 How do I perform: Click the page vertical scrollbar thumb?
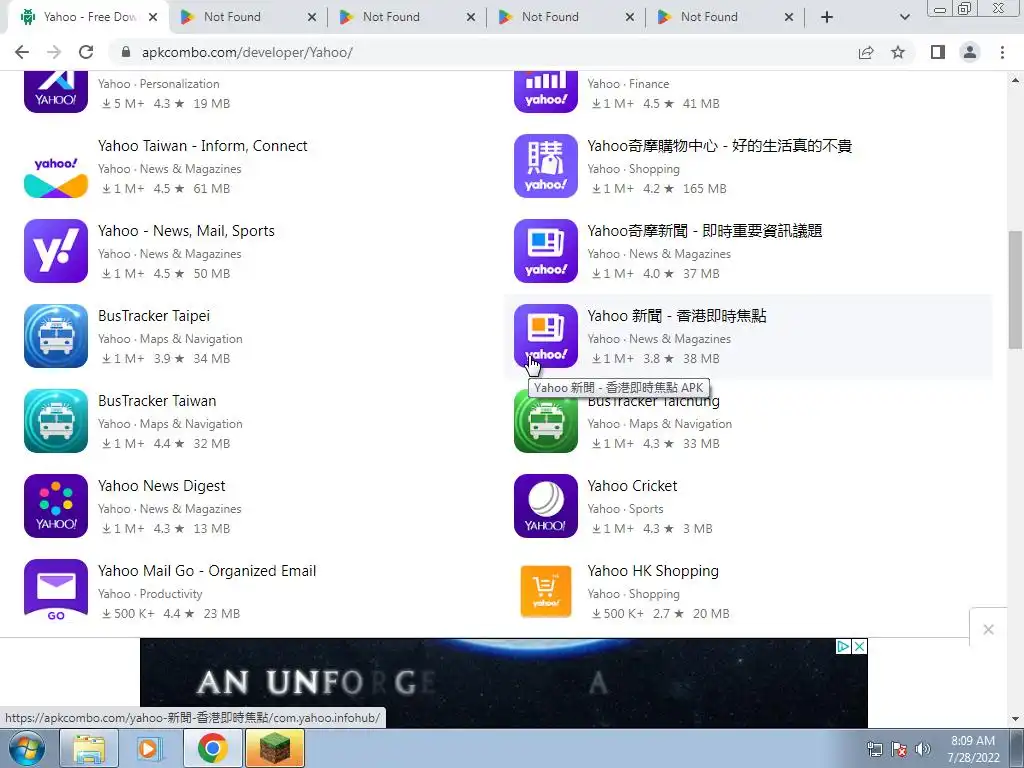pyautogui.click(x=1015, y=290)
